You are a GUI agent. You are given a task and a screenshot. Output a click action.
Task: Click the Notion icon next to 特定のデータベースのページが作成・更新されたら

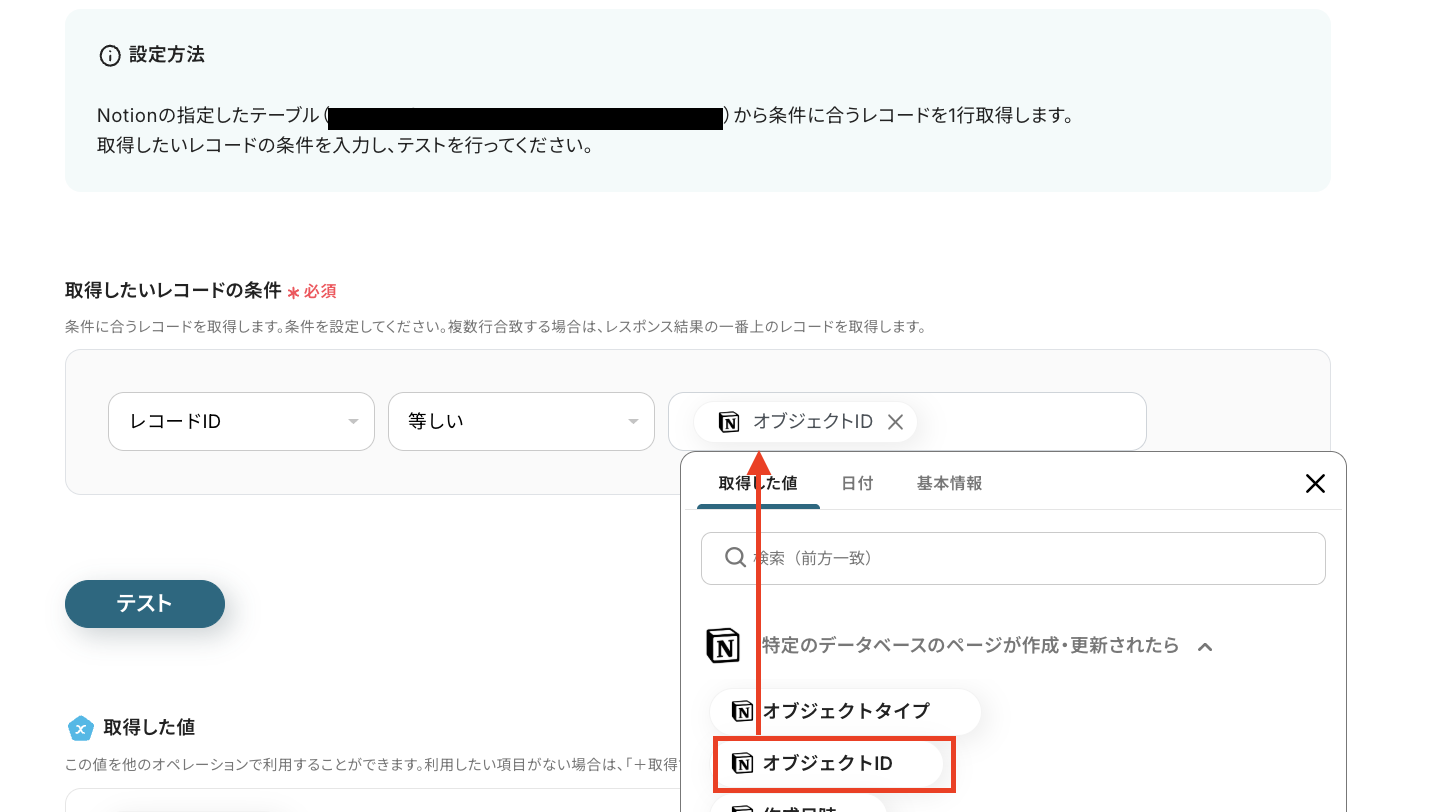tap(724, 645)
